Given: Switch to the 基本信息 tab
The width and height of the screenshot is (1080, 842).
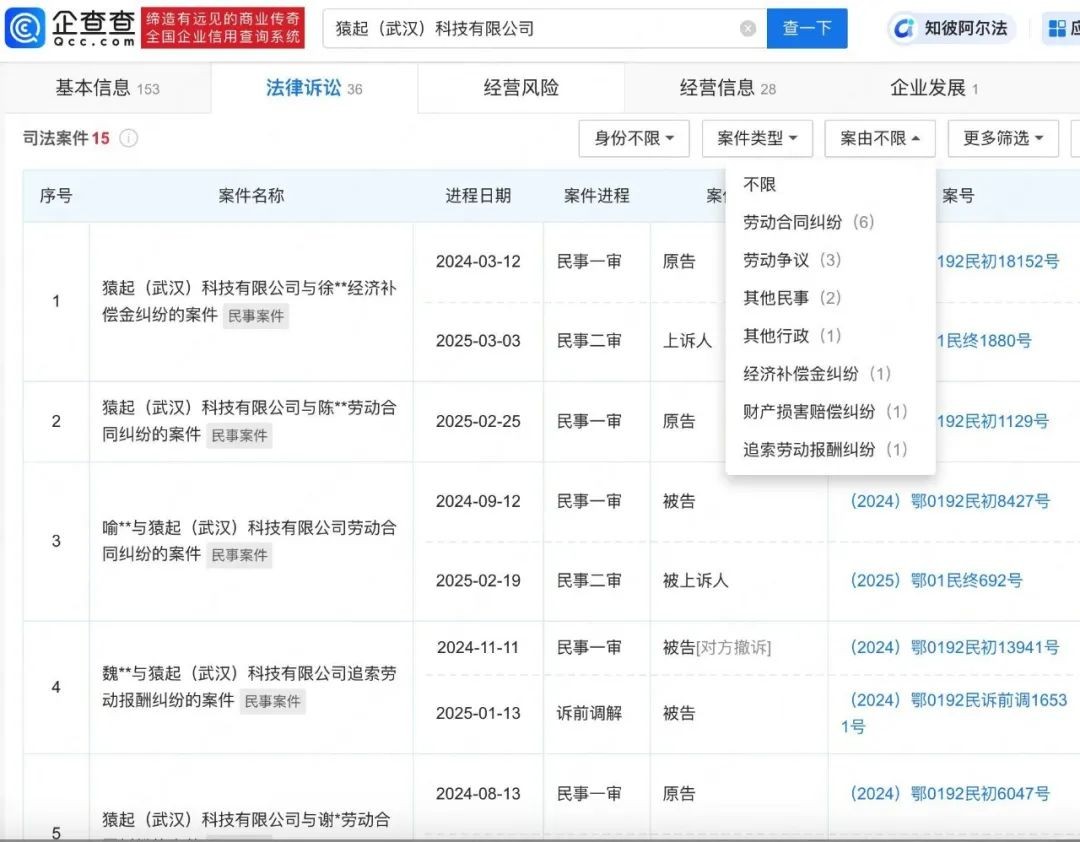Looking at the screenshot, I should pos(106,89).
